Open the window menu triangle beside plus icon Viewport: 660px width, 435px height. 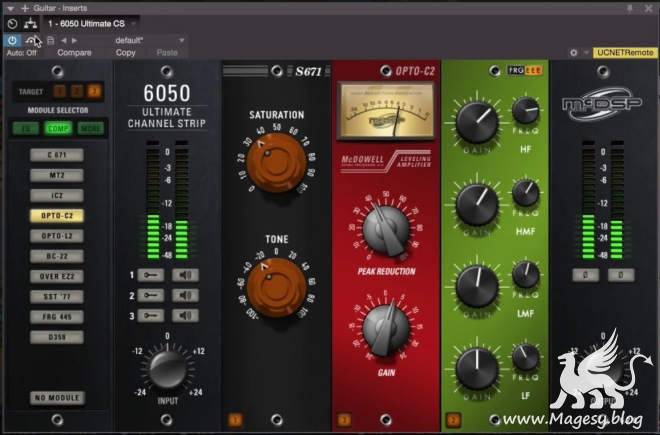point(11,8)
